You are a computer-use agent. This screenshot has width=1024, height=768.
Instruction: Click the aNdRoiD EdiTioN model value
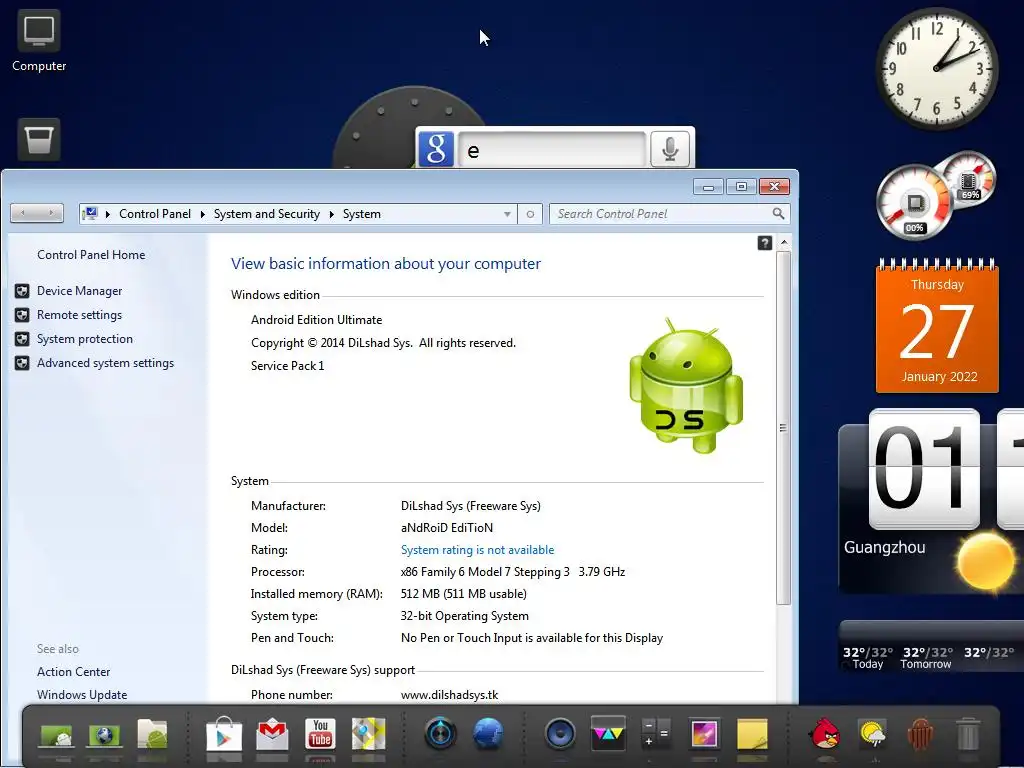[447, 528]
